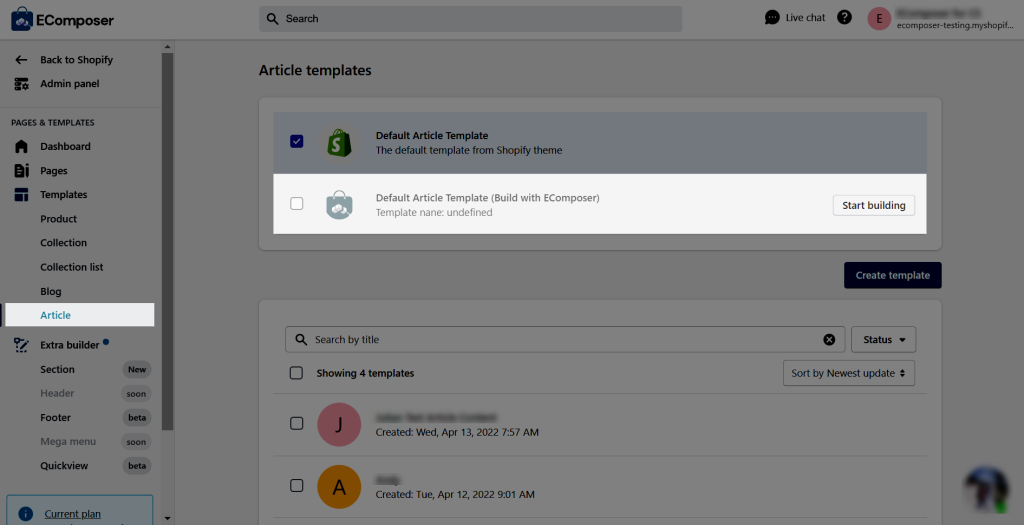The height and width of the screenshot is (525, 1024).
Task: Open Pages from sidebar
Action: [x=54, y=170]
